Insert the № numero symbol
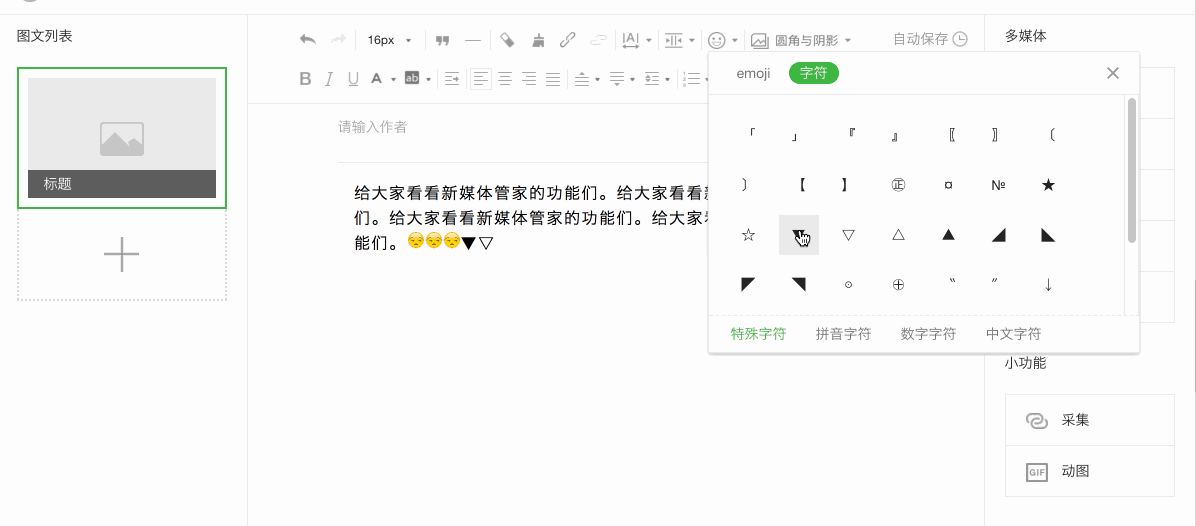 (x=998, y=184)
